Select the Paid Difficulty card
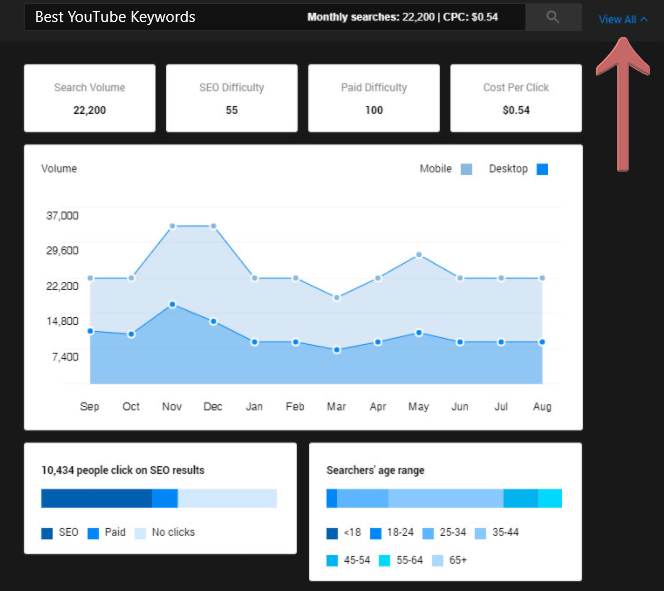The height and width of the screenshot is (591, 664). (x=374, y=98)
